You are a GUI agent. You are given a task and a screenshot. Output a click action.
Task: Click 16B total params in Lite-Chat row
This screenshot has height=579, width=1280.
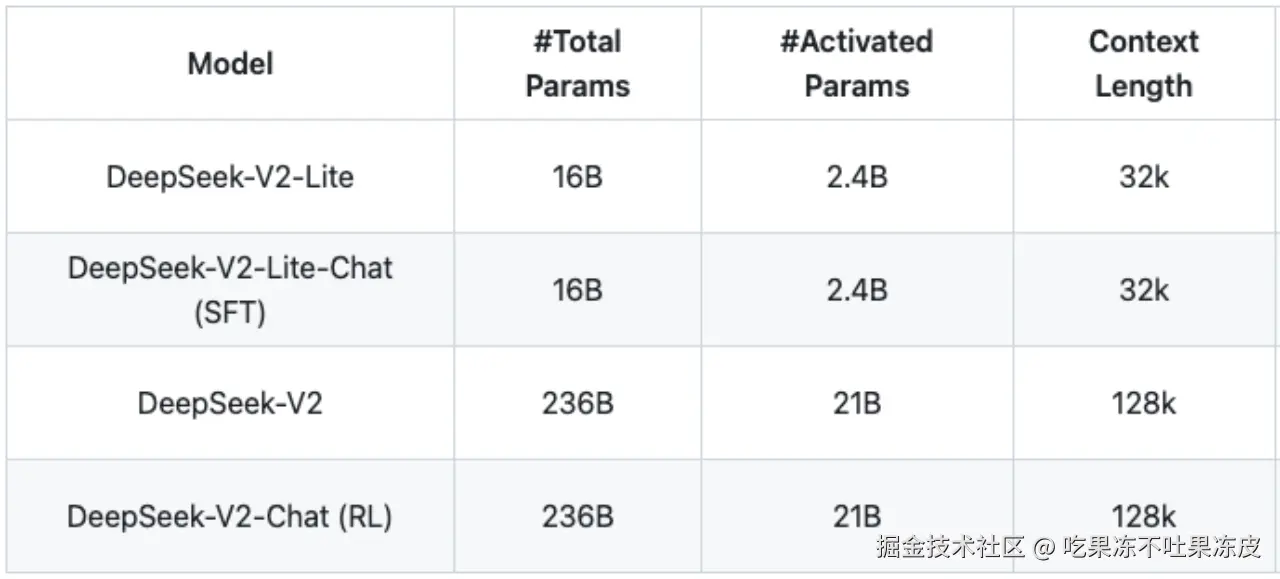[x=577, y=290]
